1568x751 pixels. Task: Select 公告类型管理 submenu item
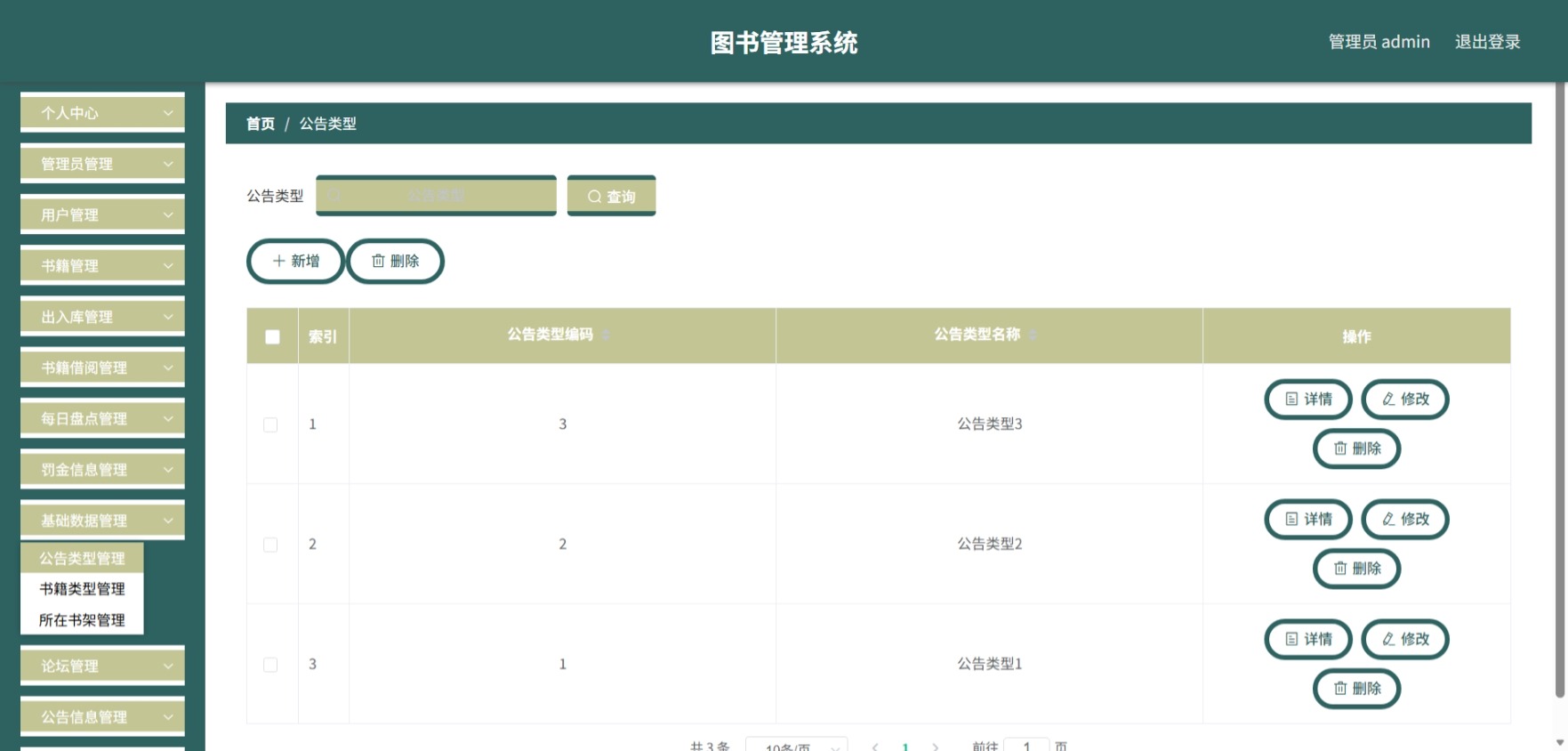82,558
